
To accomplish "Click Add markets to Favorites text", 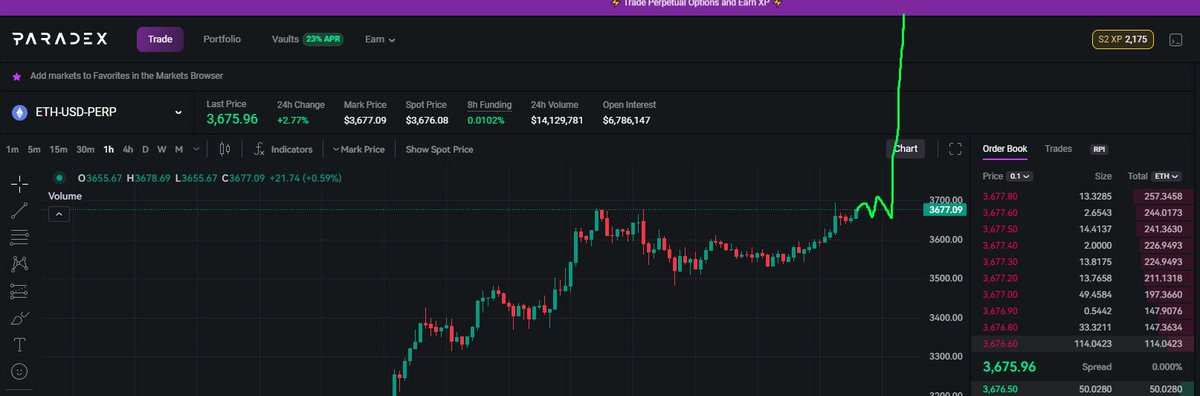I will click(x=127, y=76).
